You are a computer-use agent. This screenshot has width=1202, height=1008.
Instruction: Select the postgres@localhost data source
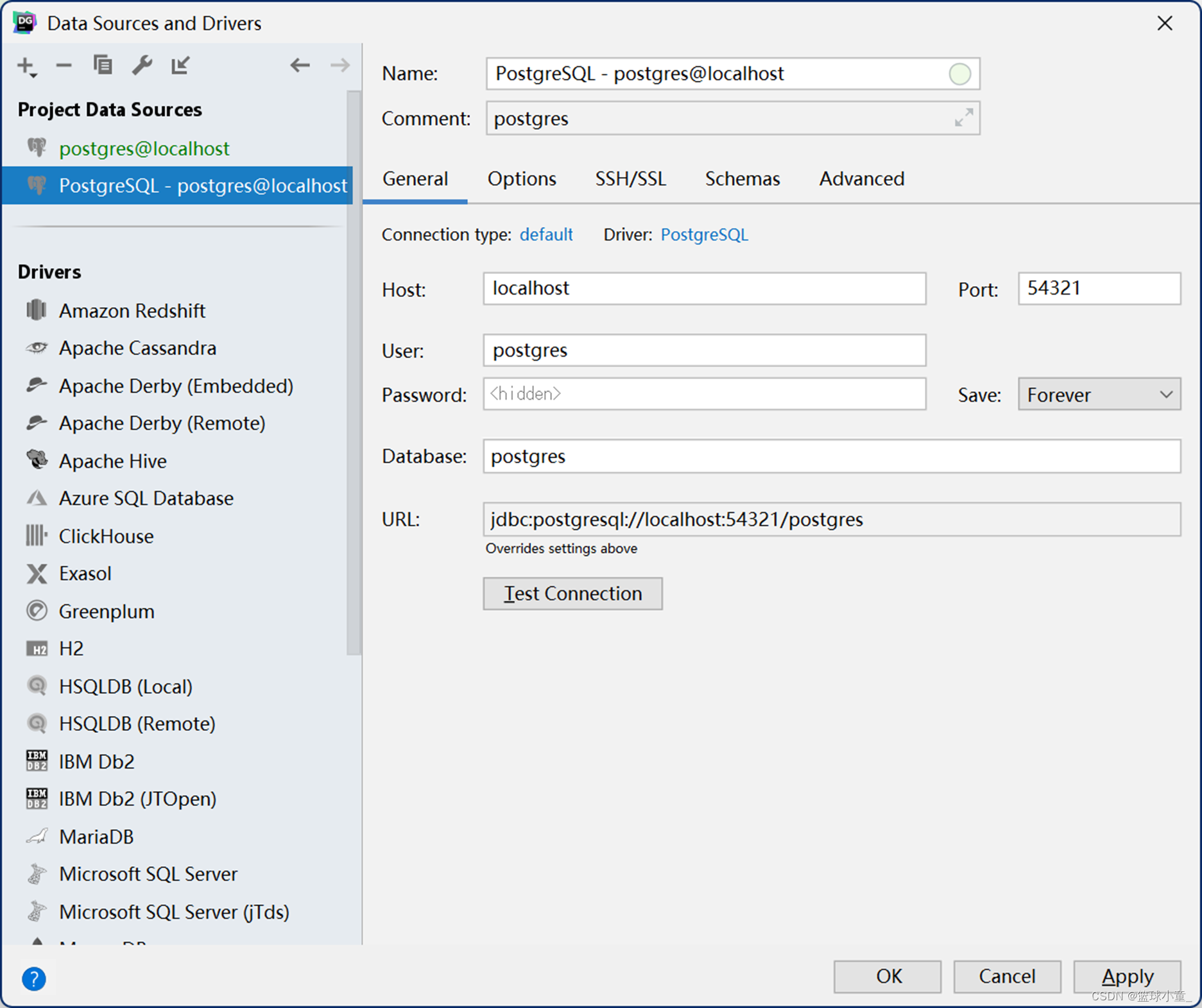tap(176, 148)
